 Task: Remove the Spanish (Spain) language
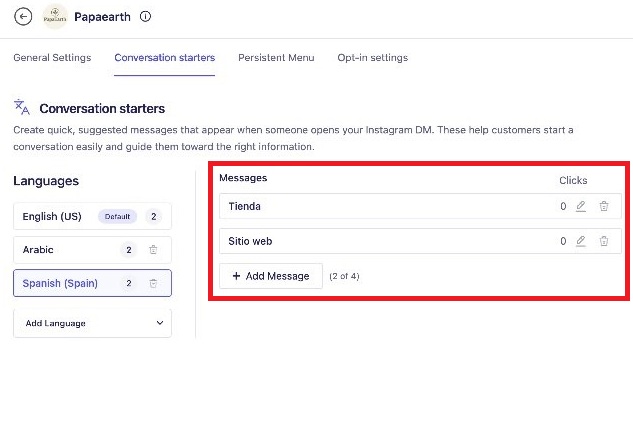(153, 283)
